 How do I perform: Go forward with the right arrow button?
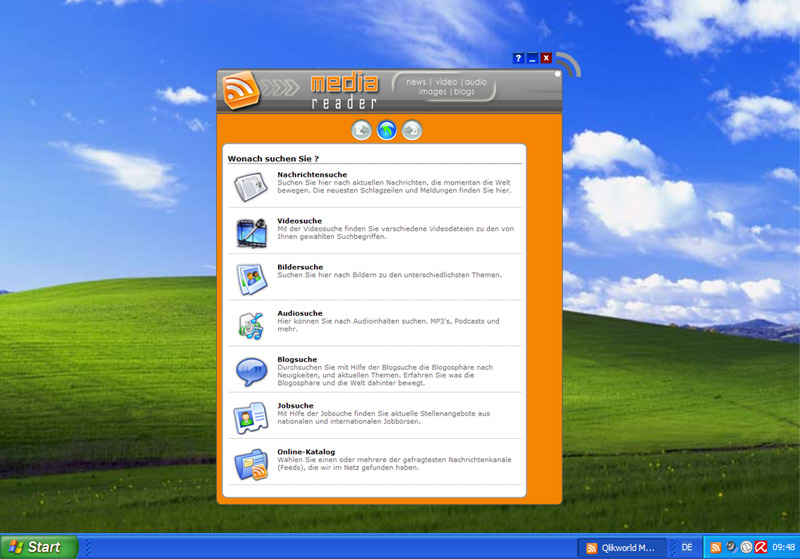pos(412,130)
